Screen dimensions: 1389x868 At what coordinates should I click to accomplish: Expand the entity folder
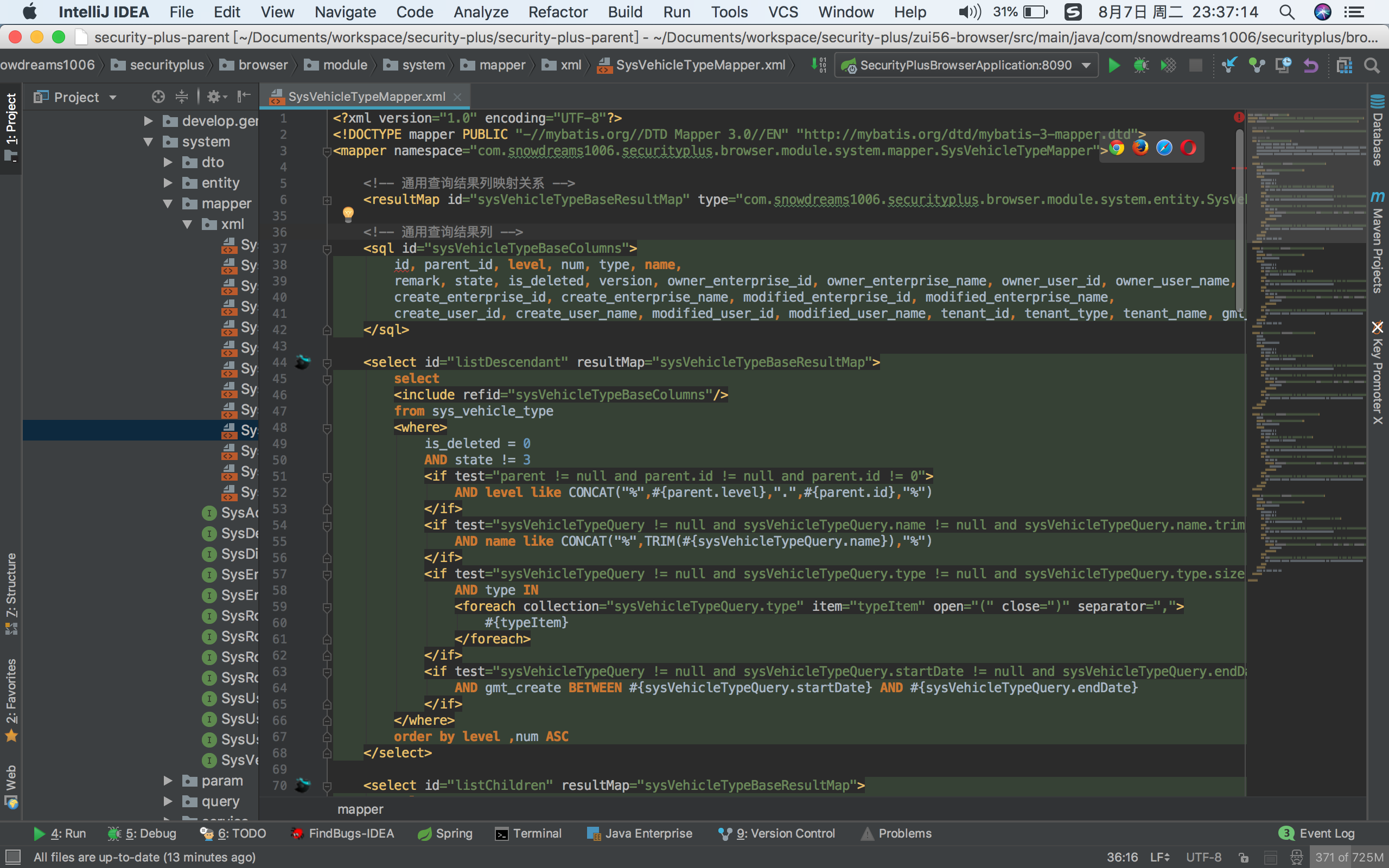168,183
